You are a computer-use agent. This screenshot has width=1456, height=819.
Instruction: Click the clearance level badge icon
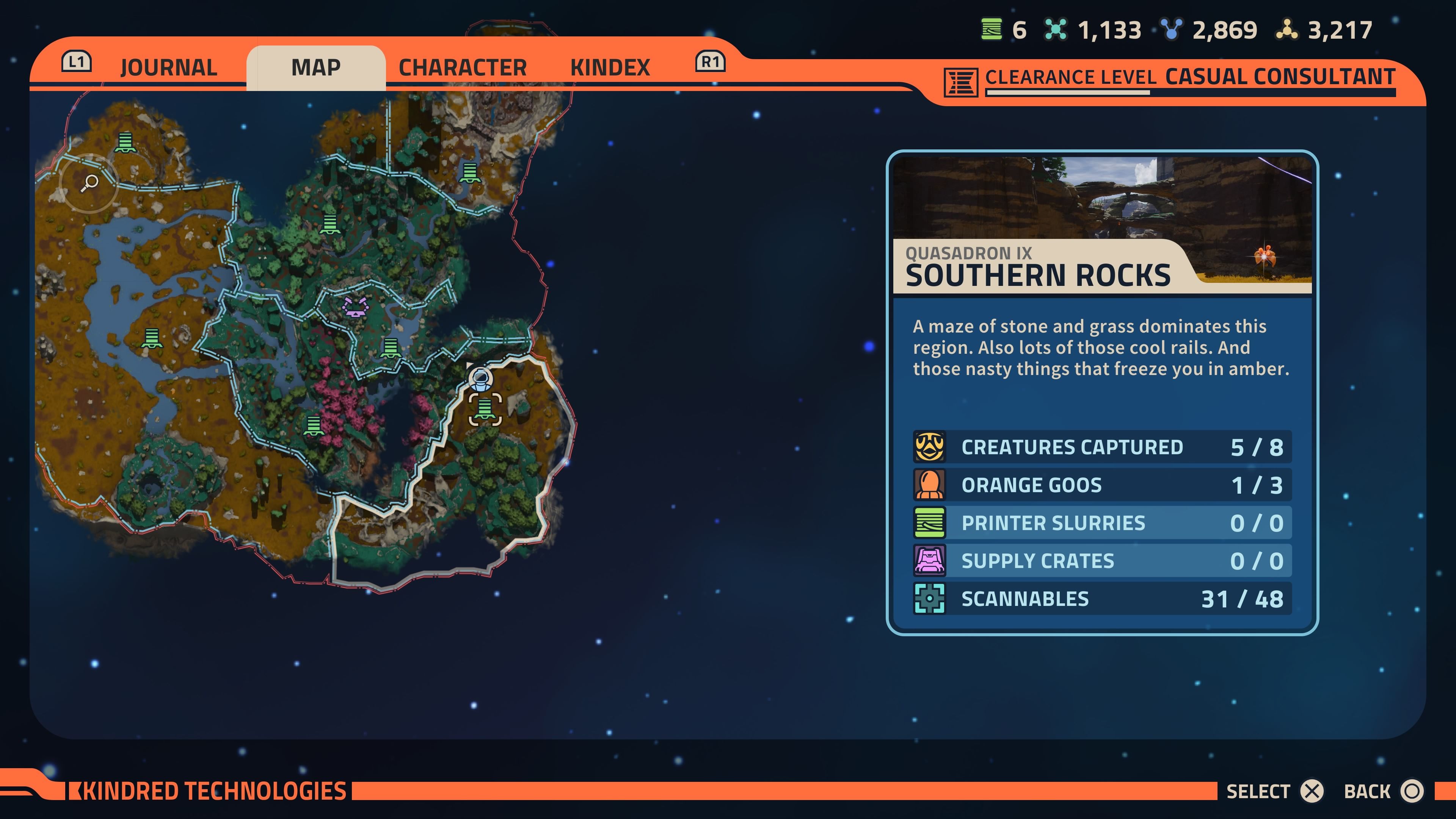pos(961,83)
